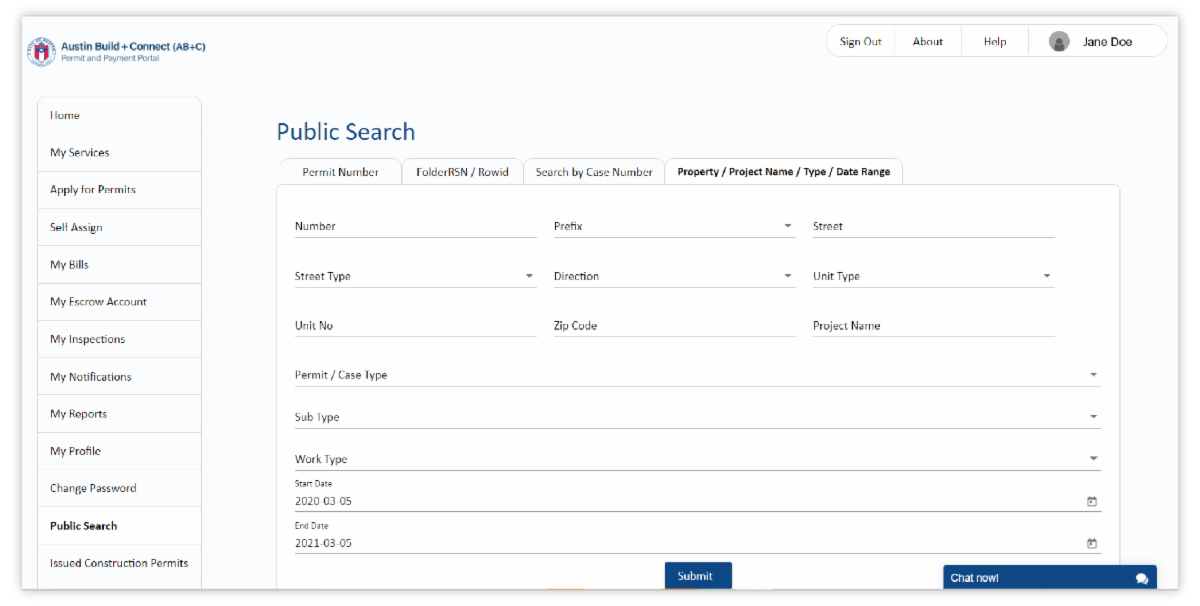Expand the Prefix dropdown
Viewport: 1200px width, 606px height.
click(789, 226)
